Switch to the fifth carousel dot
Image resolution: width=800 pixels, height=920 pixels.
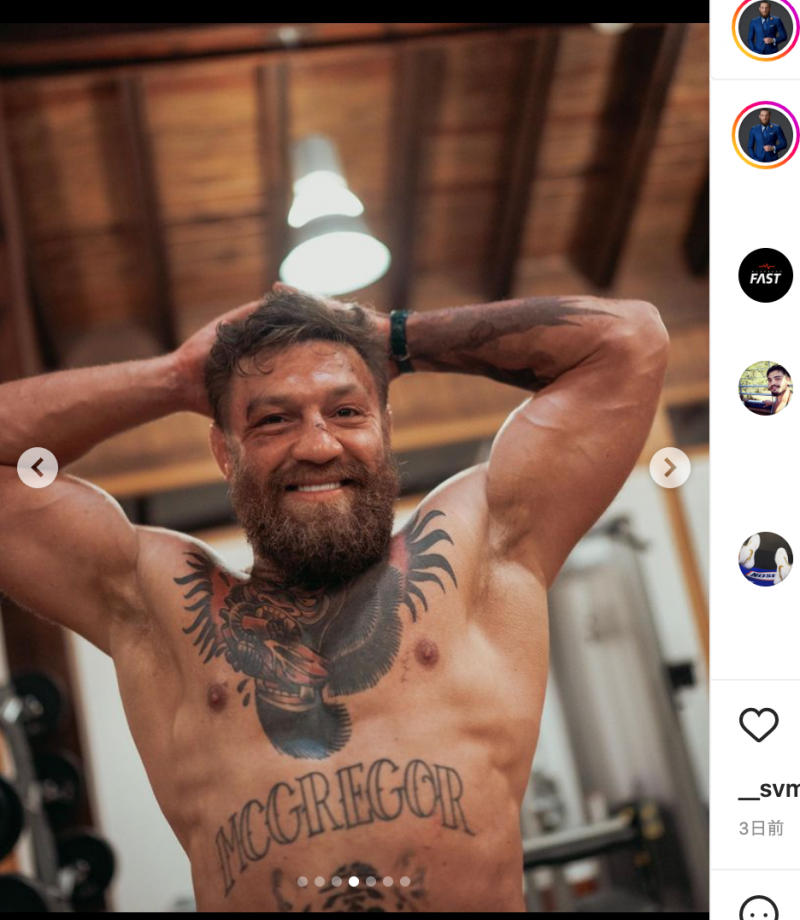370,882
